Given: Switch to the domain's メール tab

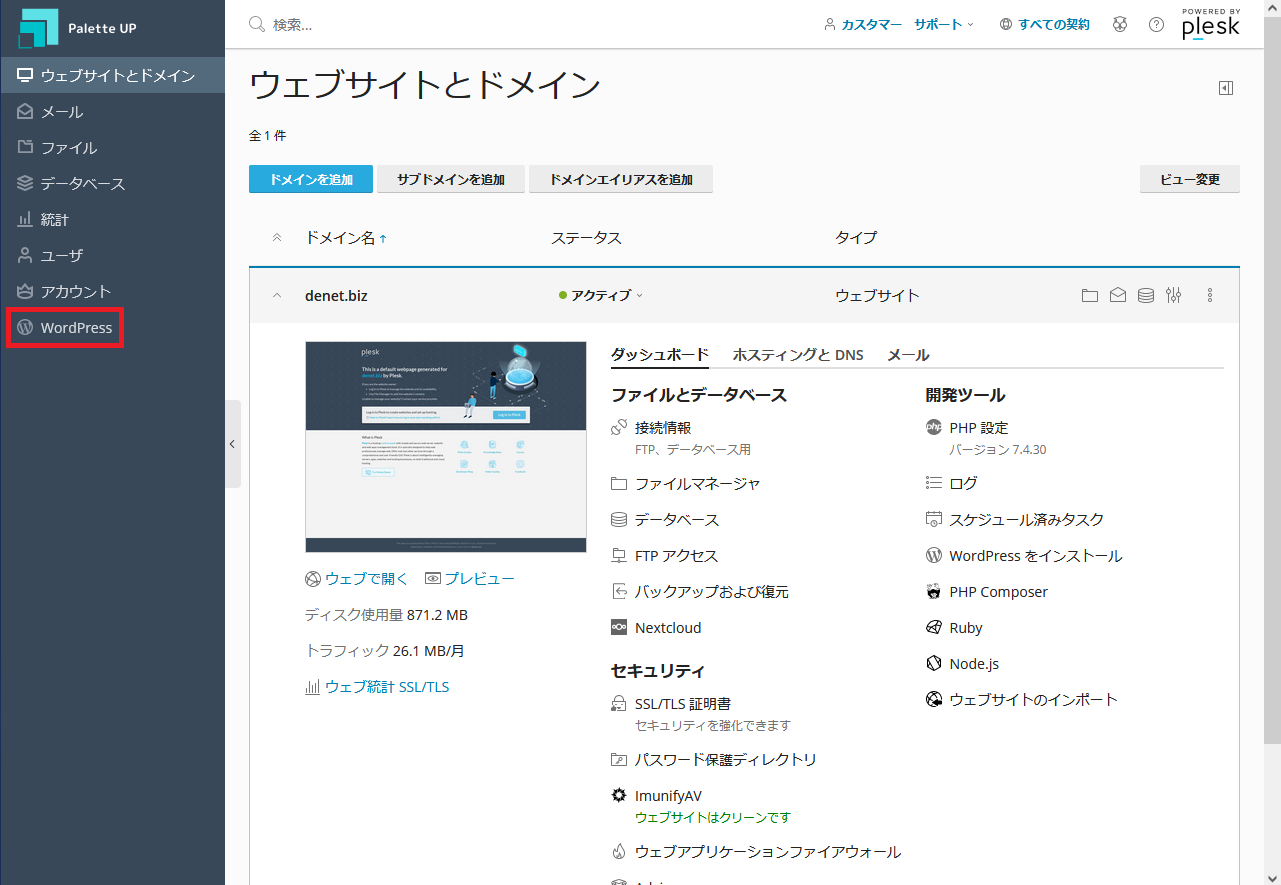Looking at the screenshot, I should tap(908, 355).
